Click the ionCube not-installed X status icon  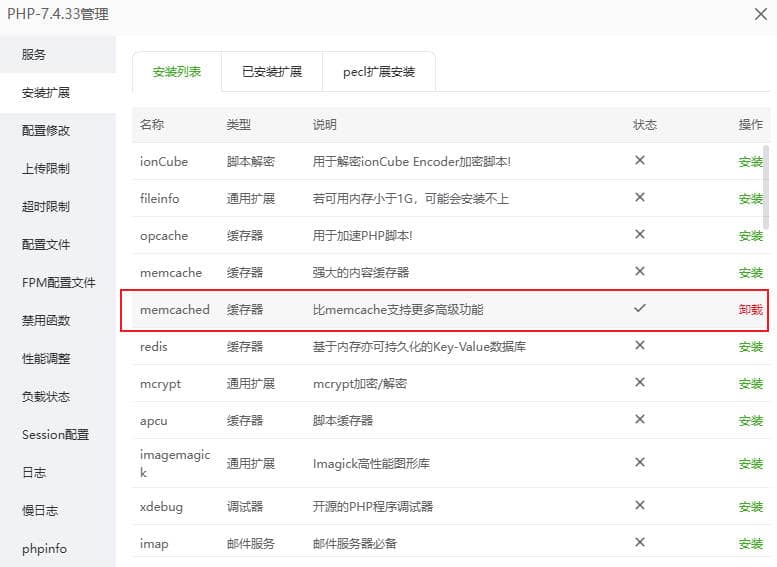[x=640, y=160]
